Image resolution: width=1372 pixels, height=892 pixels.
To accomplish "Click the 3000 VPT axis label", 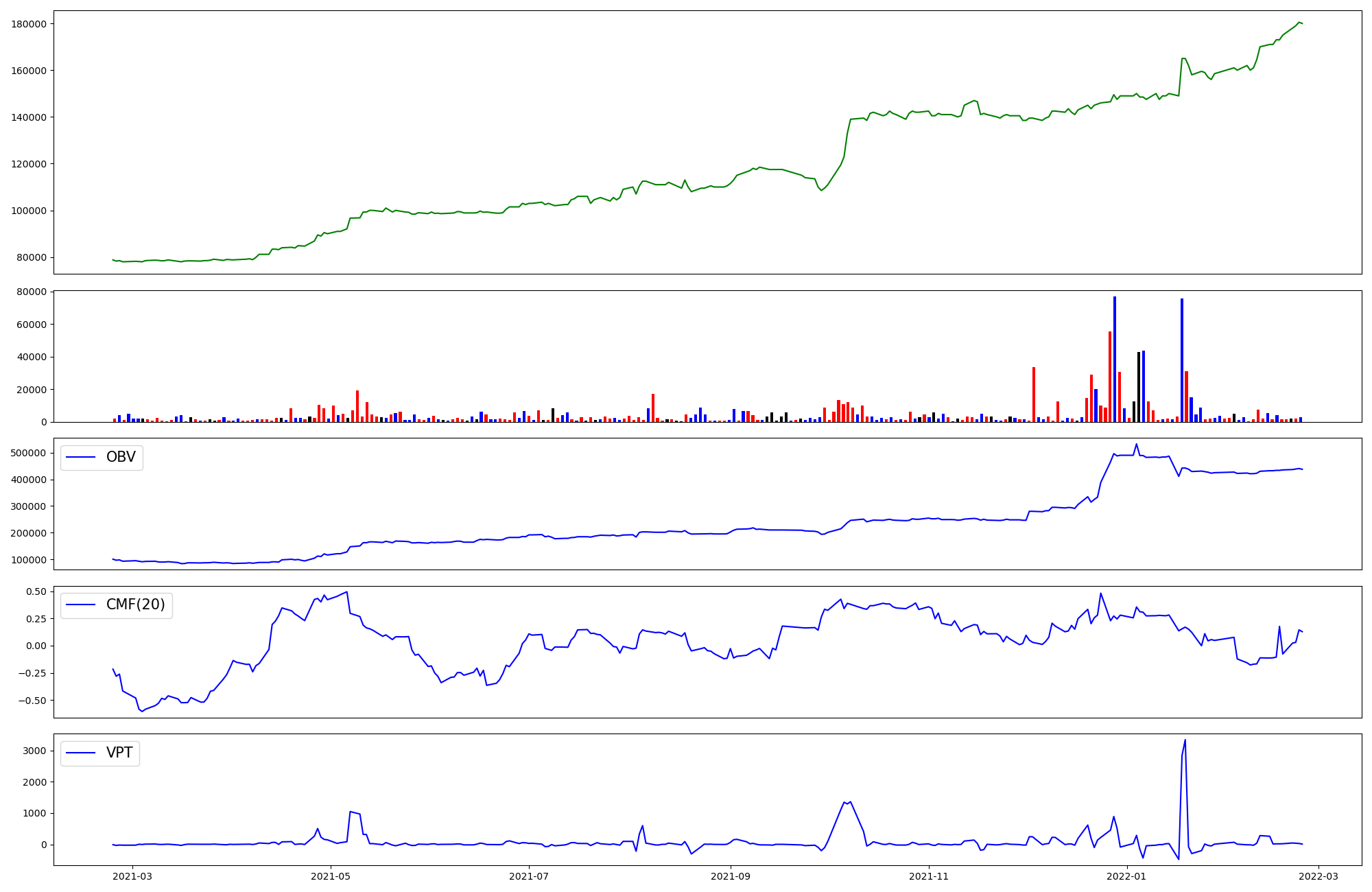I will (34, 751).
